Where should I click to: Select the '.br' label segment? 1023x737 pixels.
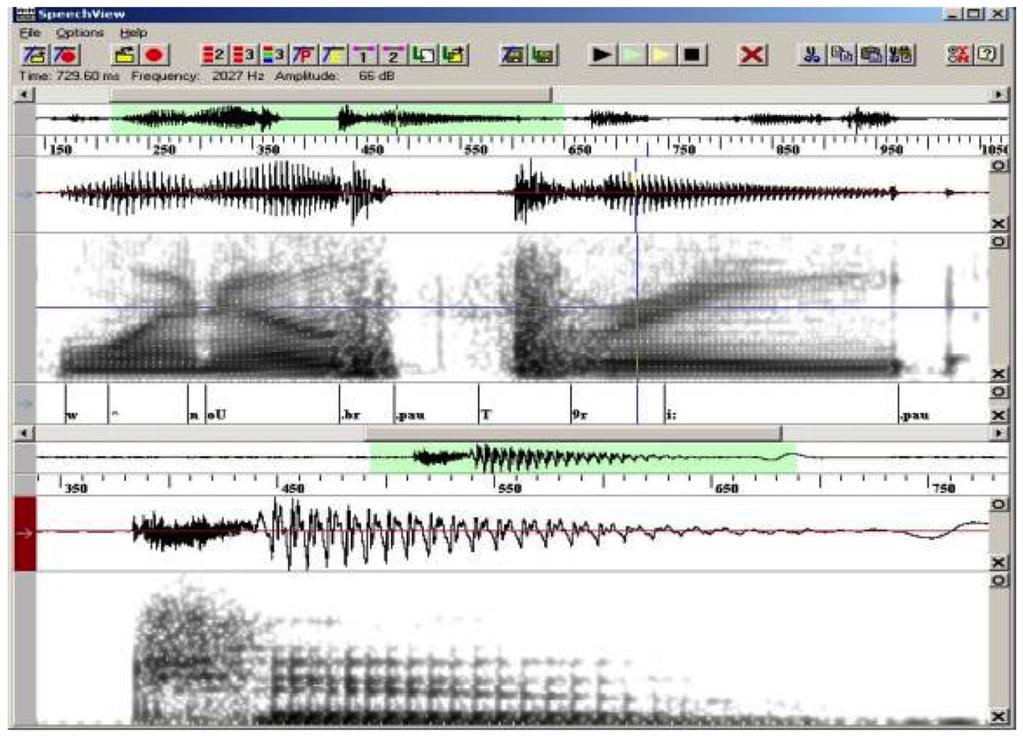point(351,415)
